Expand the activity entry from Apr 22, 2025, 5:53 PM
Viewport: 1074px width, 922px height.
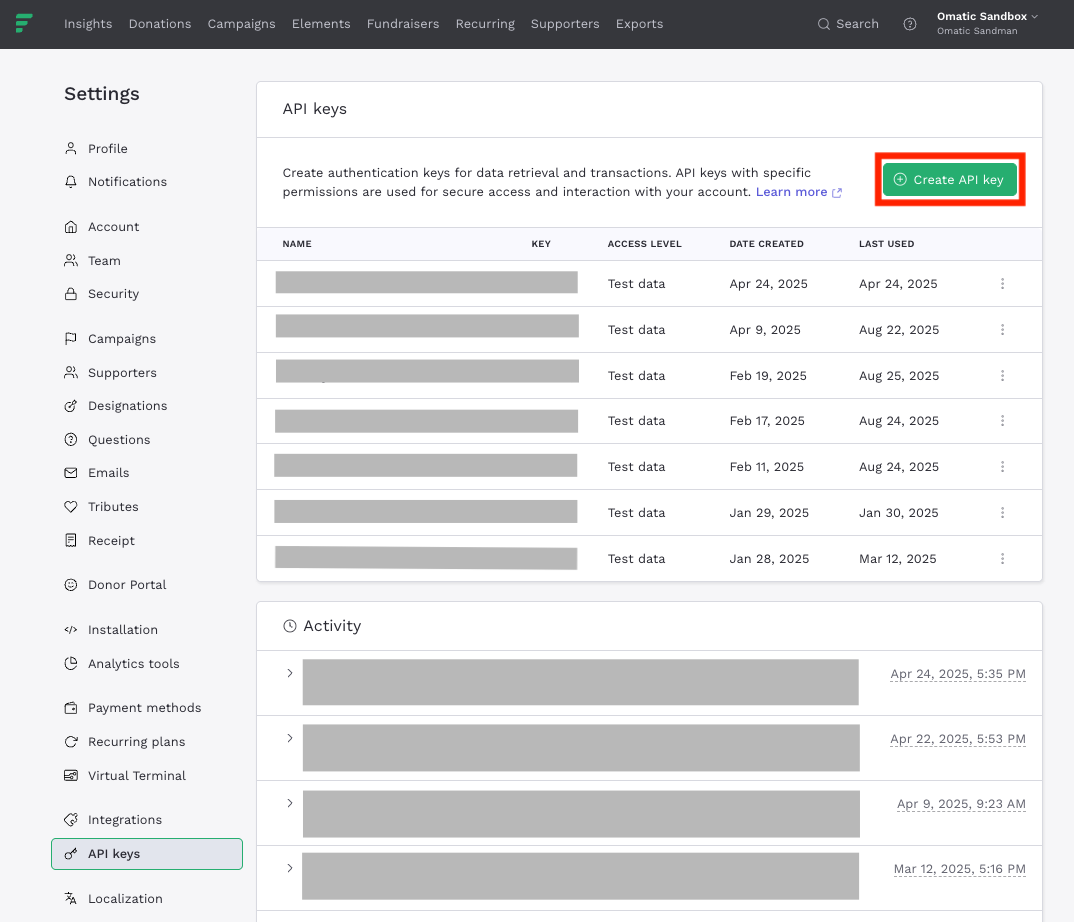(290, 738)
